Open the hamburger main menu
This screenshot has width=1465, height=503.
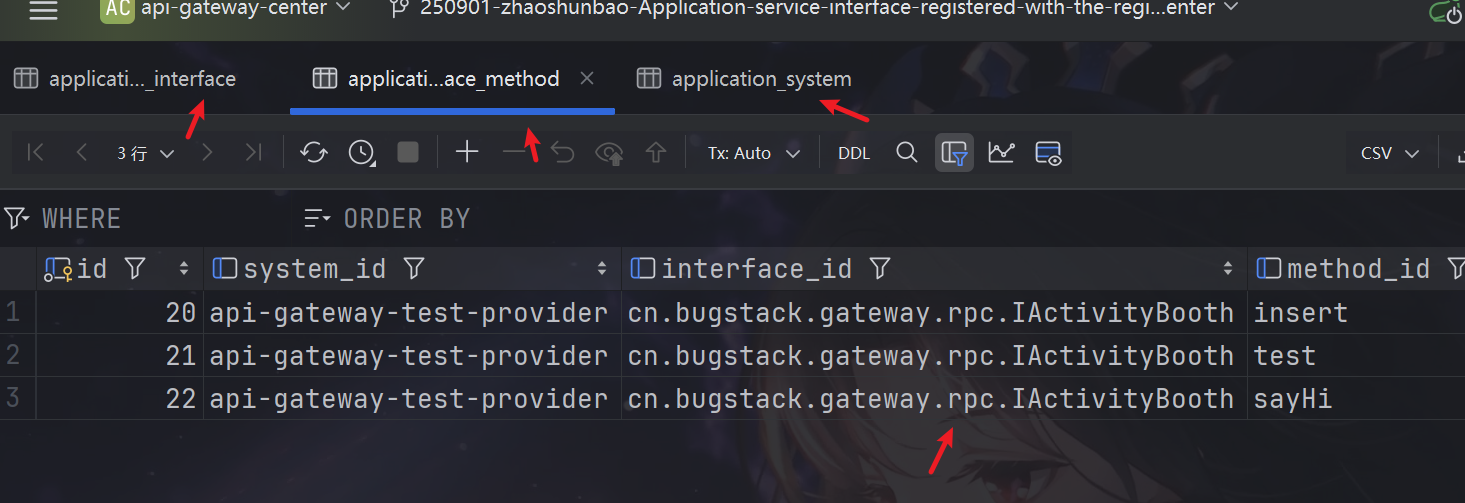click(44, 10)
